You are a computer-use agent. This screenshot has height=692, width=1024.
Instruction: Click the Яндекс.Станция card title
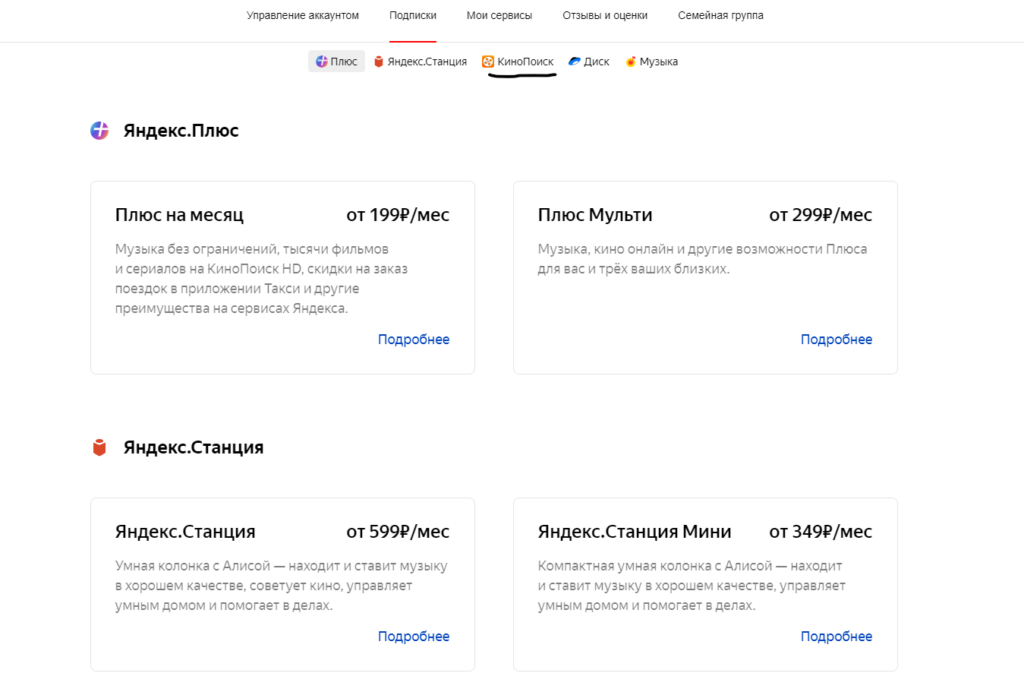point(185,531)
